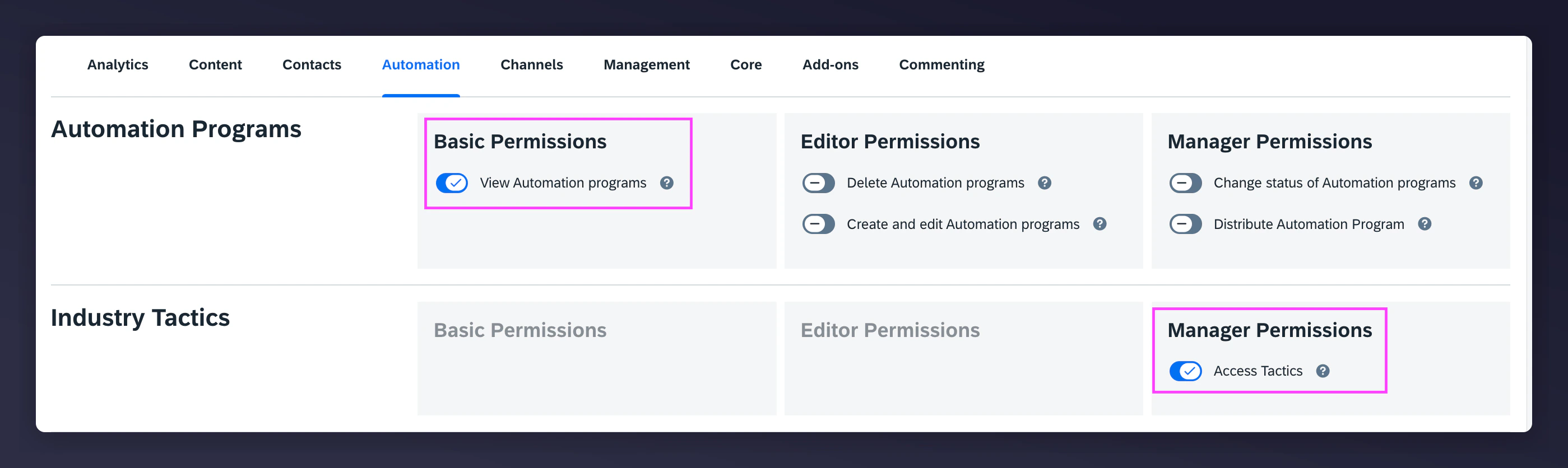
Task: Click the Access Tactics label
Action: click(1258, 371)
